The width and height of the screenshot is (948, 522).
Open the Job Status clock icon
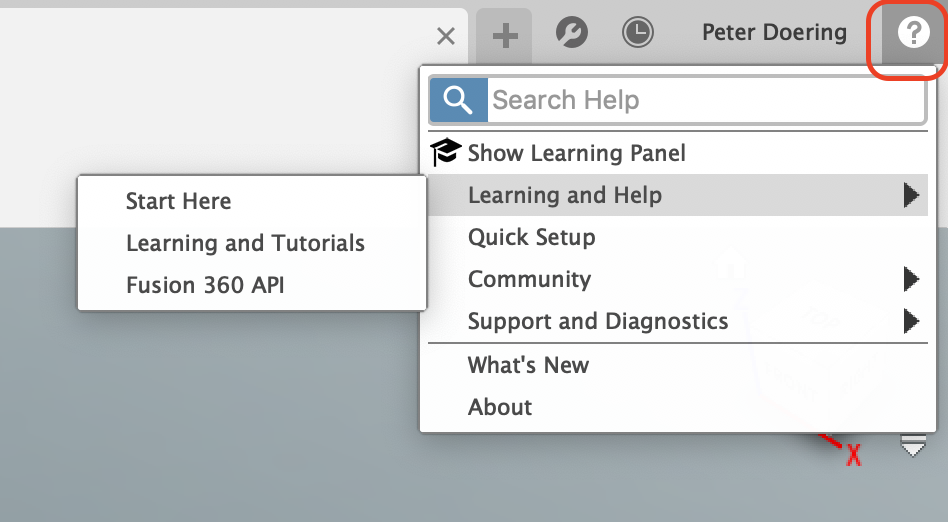[638, 32]
